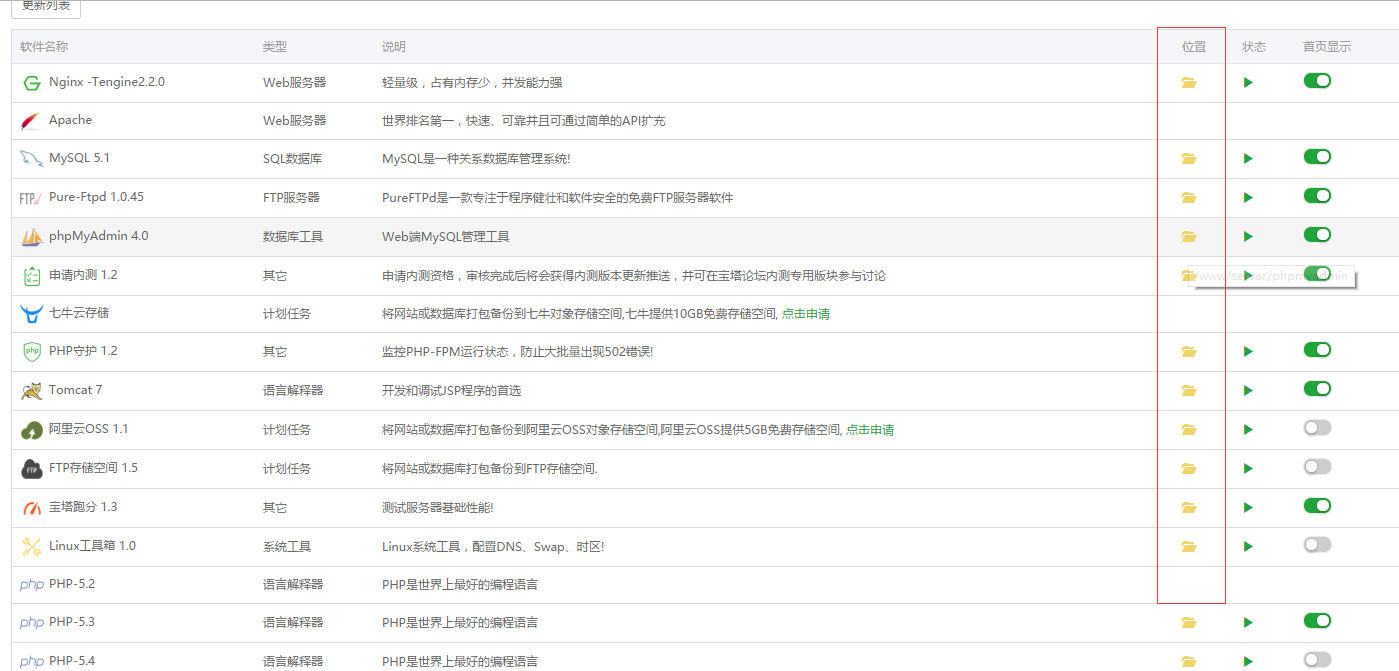Click the phpMyAdmin status play icon

point(1248,236)
